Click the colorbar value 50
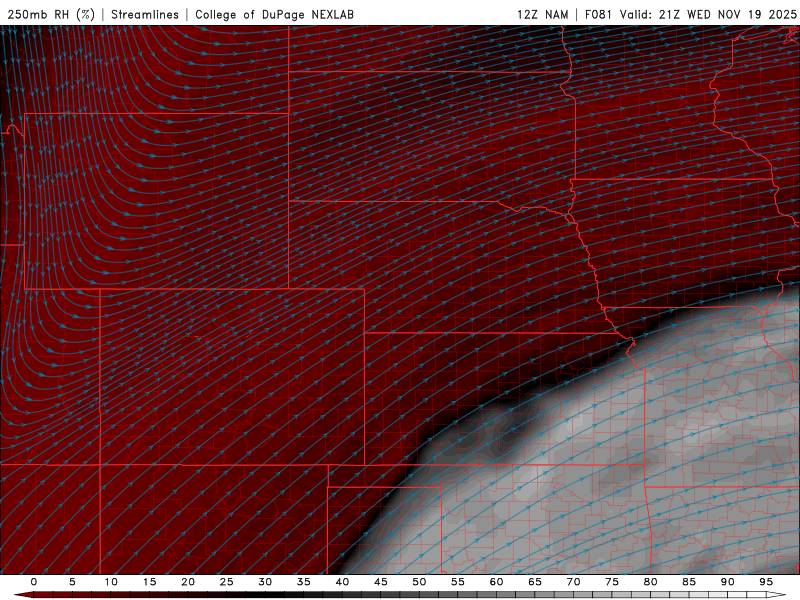 tap(419, 582)
